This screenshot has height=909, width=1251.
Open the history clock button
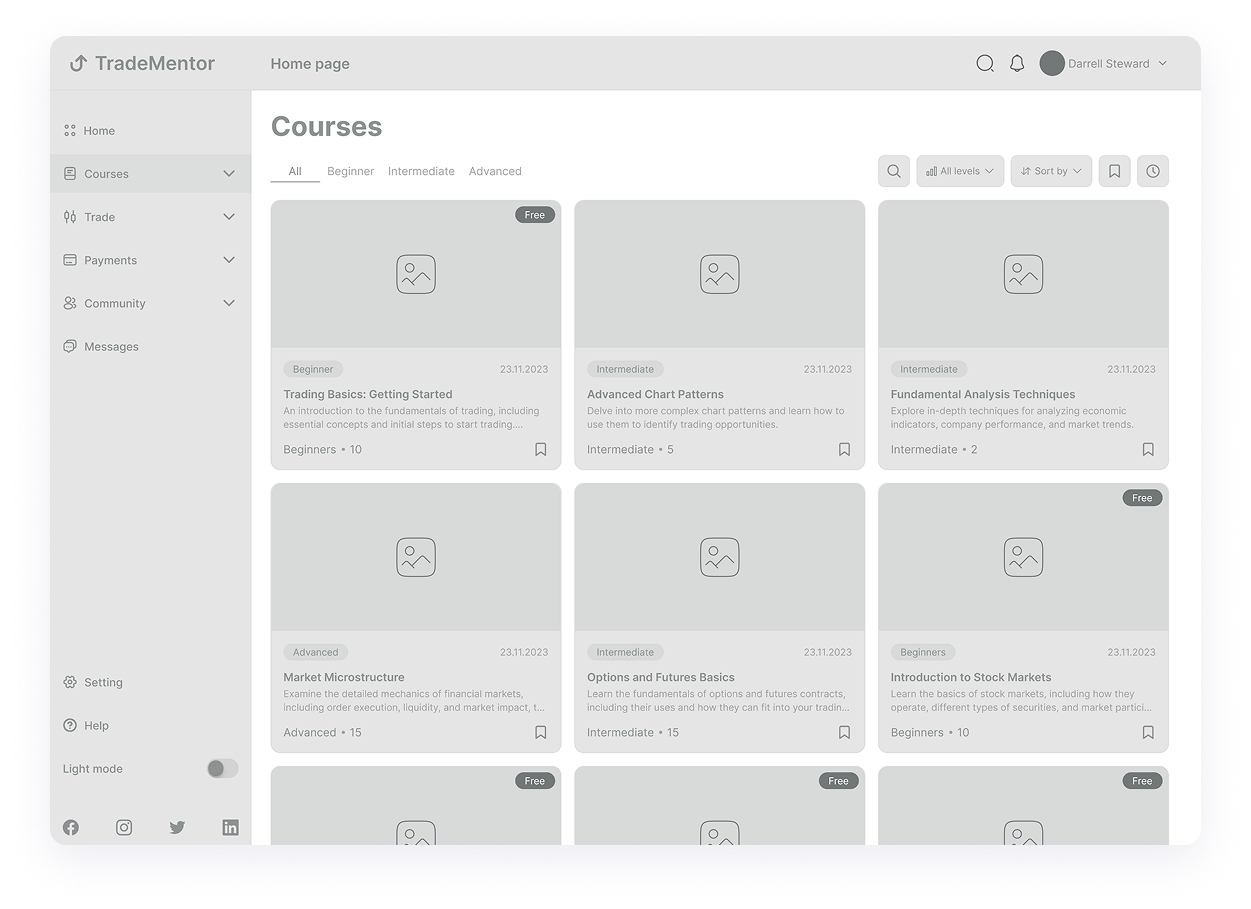(1153, 171)
